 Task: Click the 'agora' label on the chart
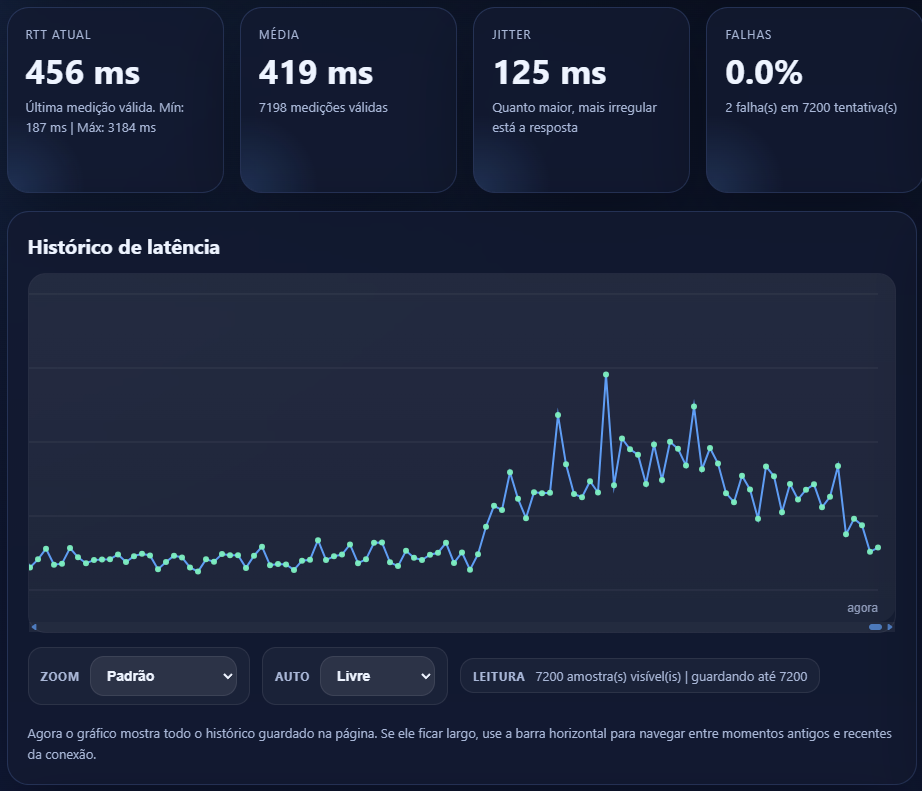coord(862,608)
